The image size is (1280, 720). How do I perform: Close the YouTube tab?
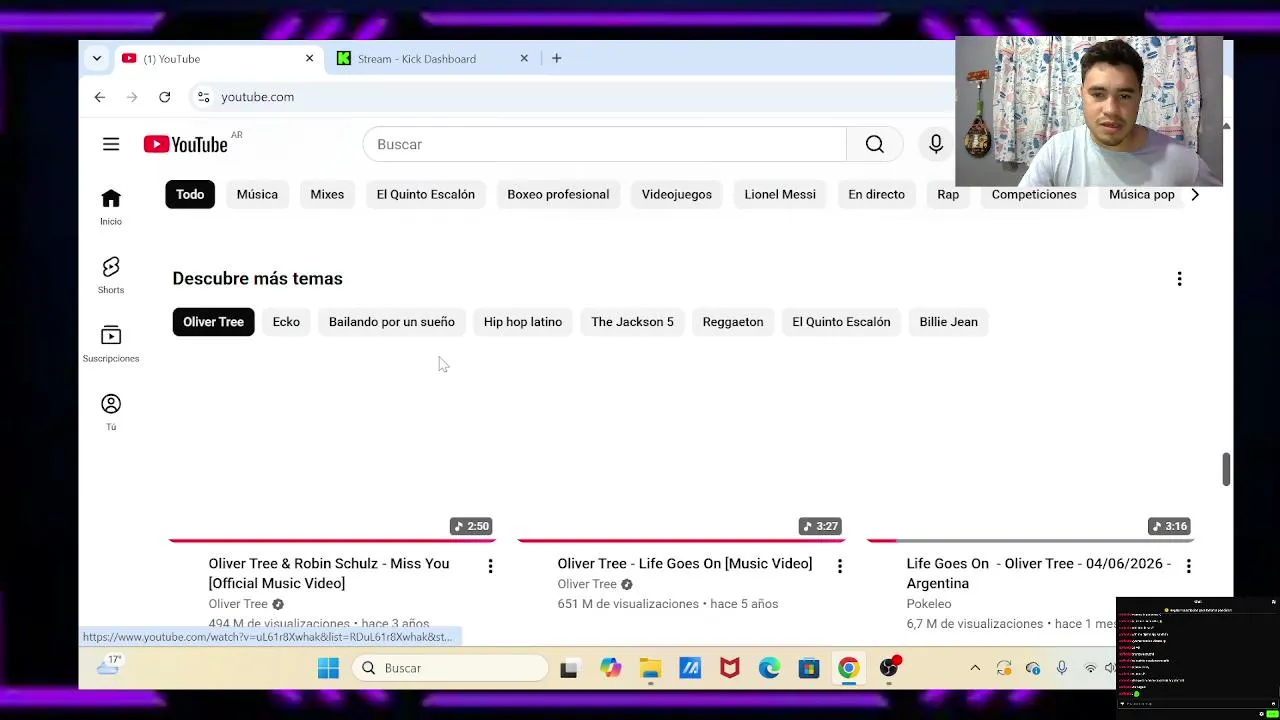(x=309, y=59)
